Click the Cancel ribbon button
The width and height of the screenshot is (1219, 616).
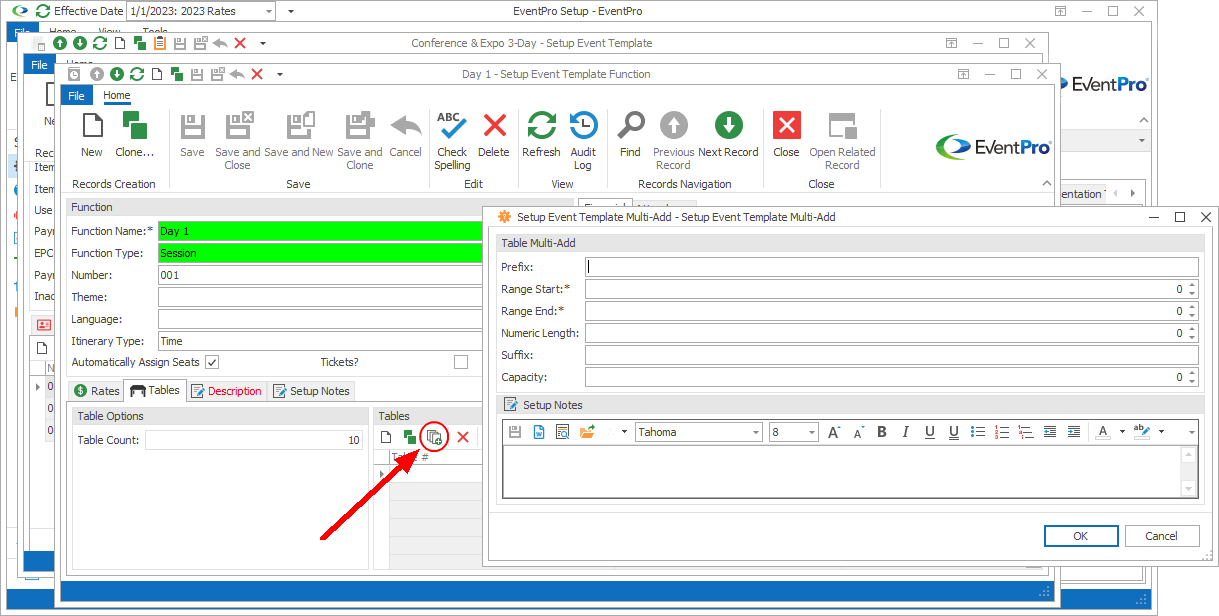click(405, 135)
